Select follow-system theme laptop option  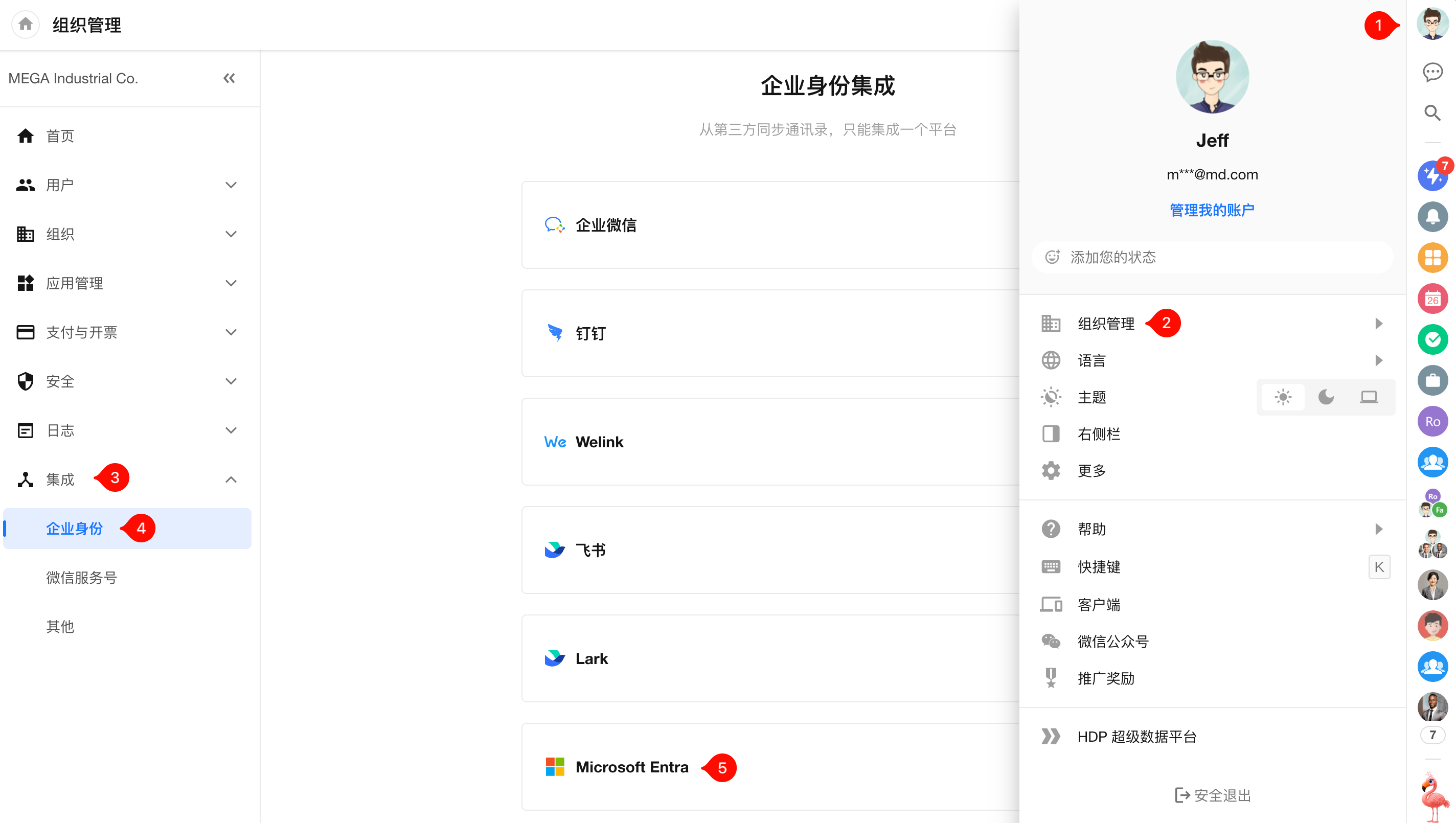1369,397
